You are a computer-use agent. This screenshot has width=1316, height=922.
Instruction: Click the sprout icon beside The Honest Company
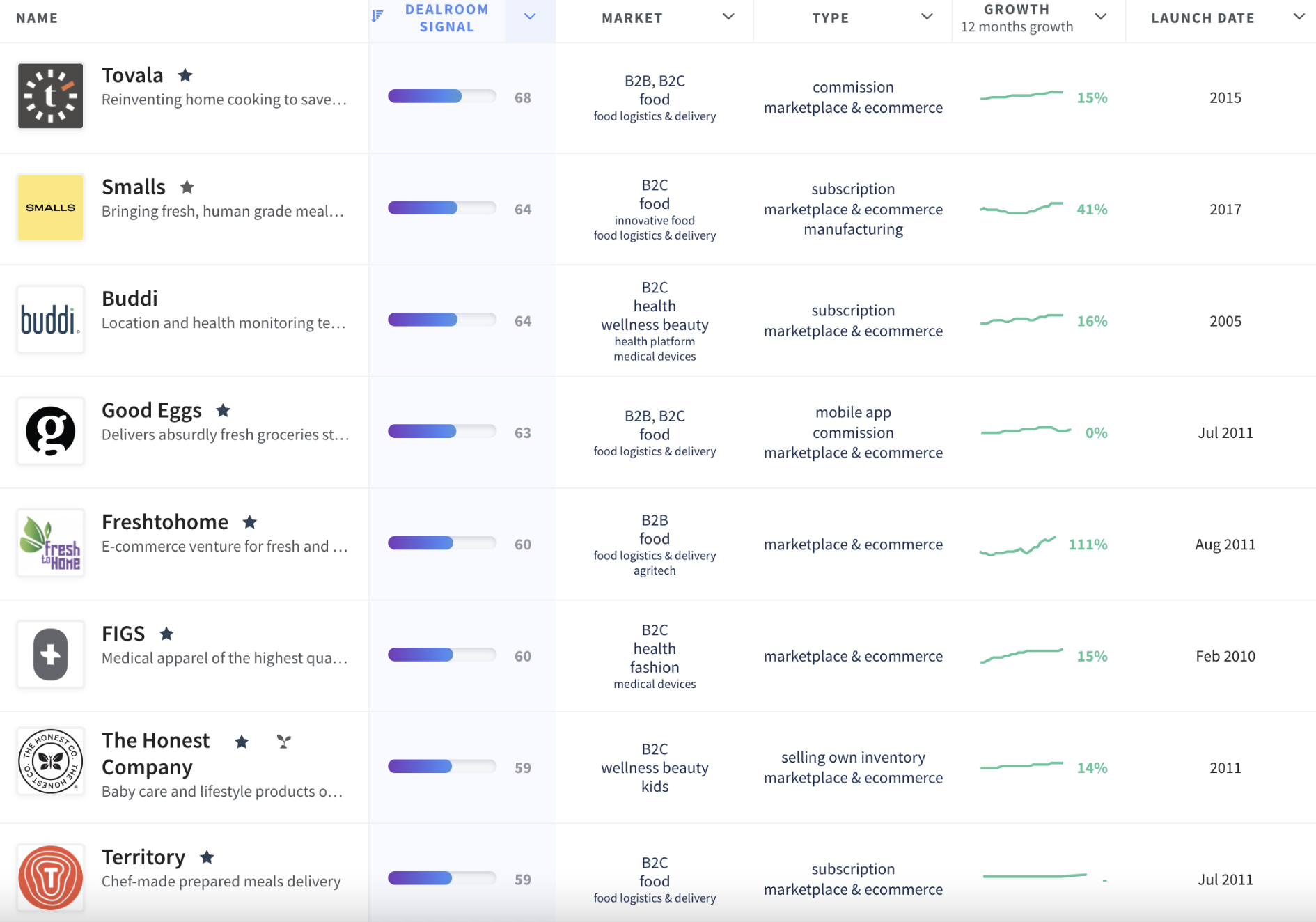tap(283, 742)
